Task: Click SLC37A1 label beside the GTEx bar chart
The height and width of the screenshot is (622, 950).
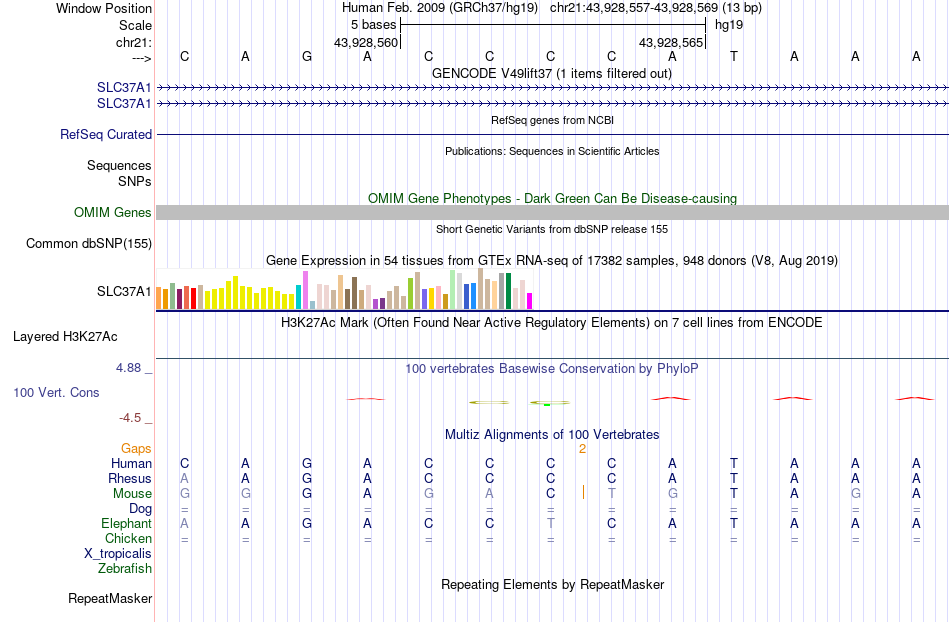Action: (x=124, y=291)
